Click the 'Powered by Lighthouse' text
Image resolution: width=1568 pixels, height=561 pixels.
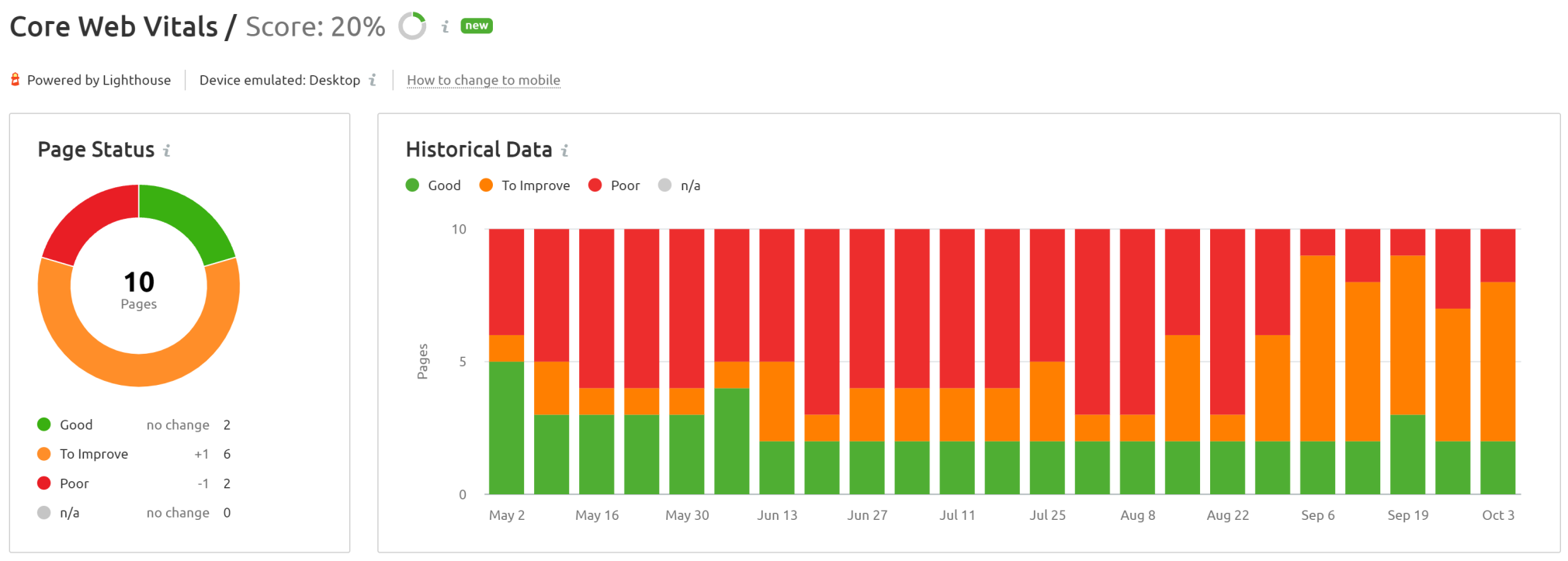click(x=99, y=80)
